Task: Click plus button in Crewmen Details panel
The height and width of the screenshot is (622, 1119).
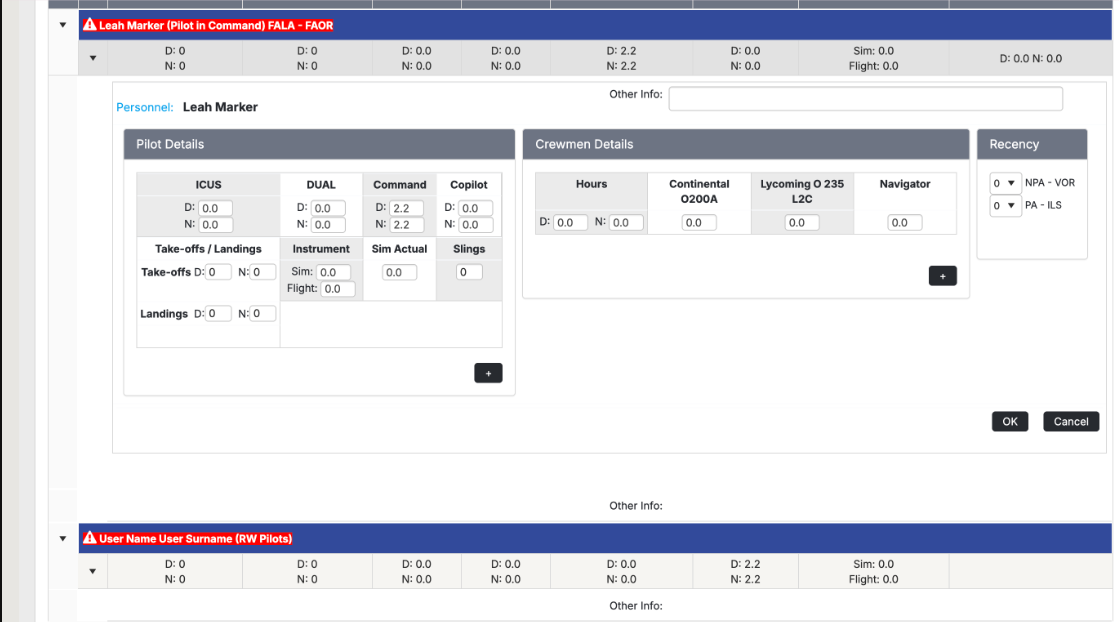Action: point(942,276)
